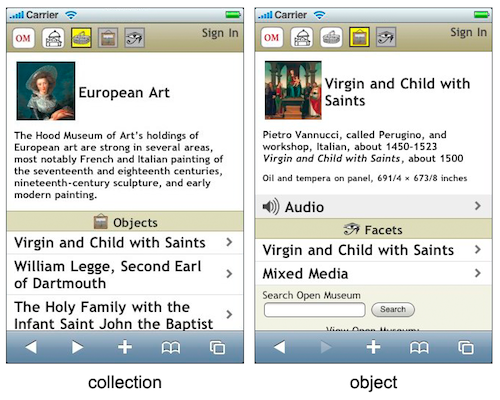The height and width of the screenshot is (400, 500).
Task: Tap the European Art title
Action: pyautogui.click(x=124, y=92)
